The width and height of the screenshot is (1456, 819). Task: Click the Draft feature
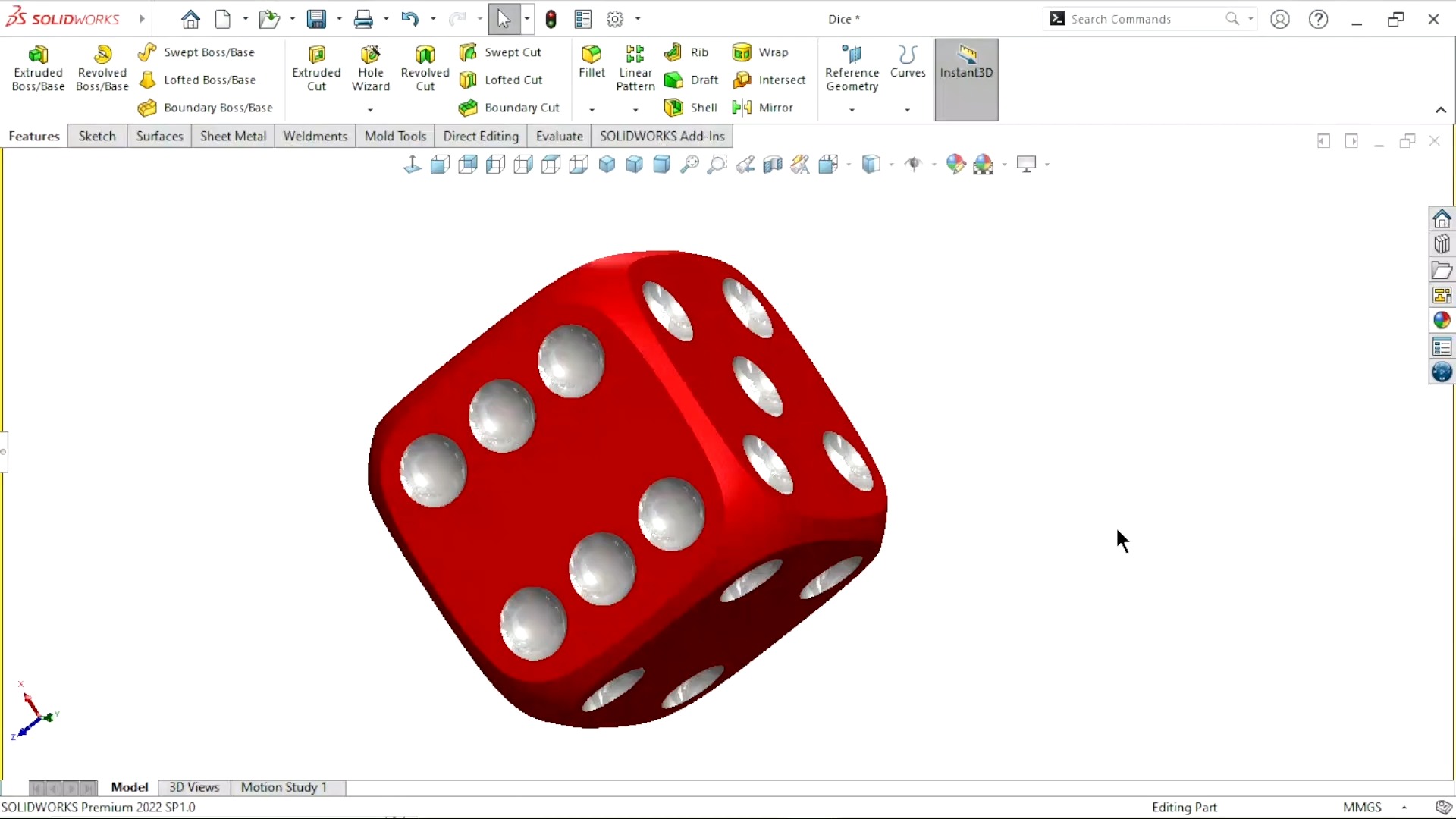691,80
